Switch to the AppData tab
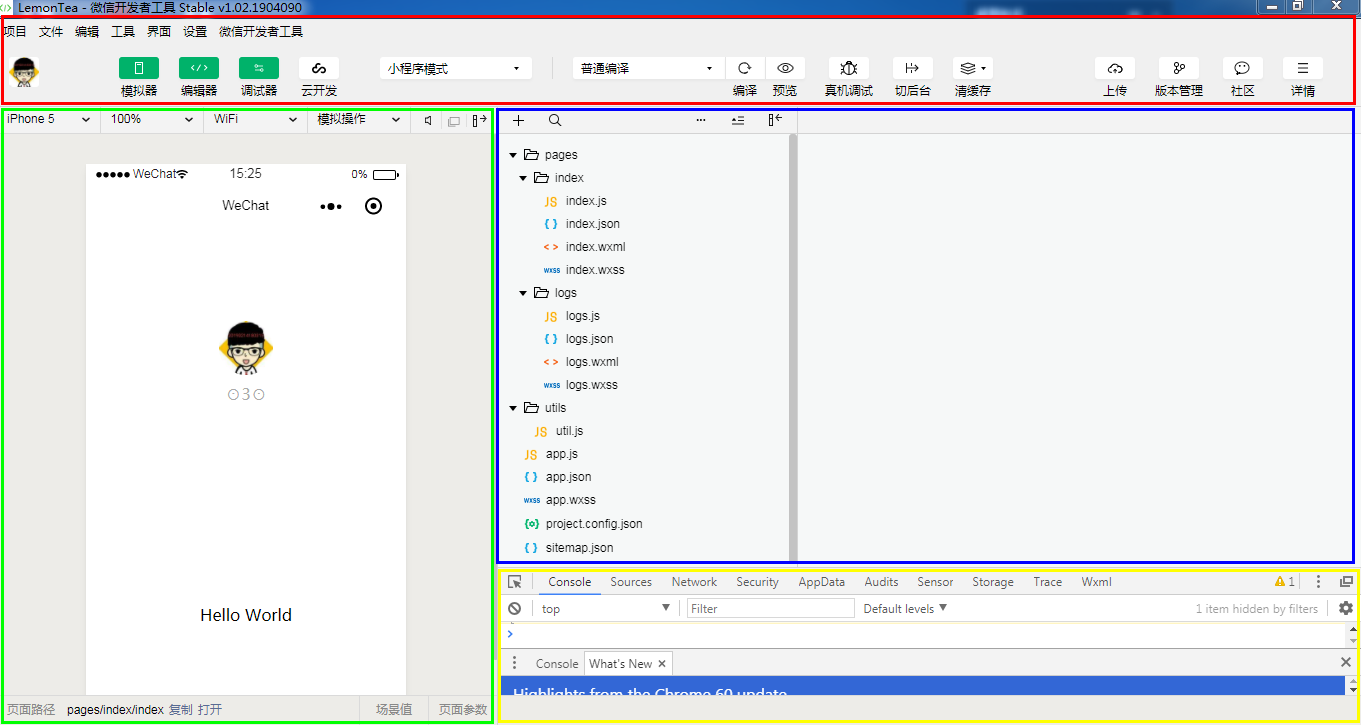The height and width of the screenshot is (725, 1361). [821, 582]
